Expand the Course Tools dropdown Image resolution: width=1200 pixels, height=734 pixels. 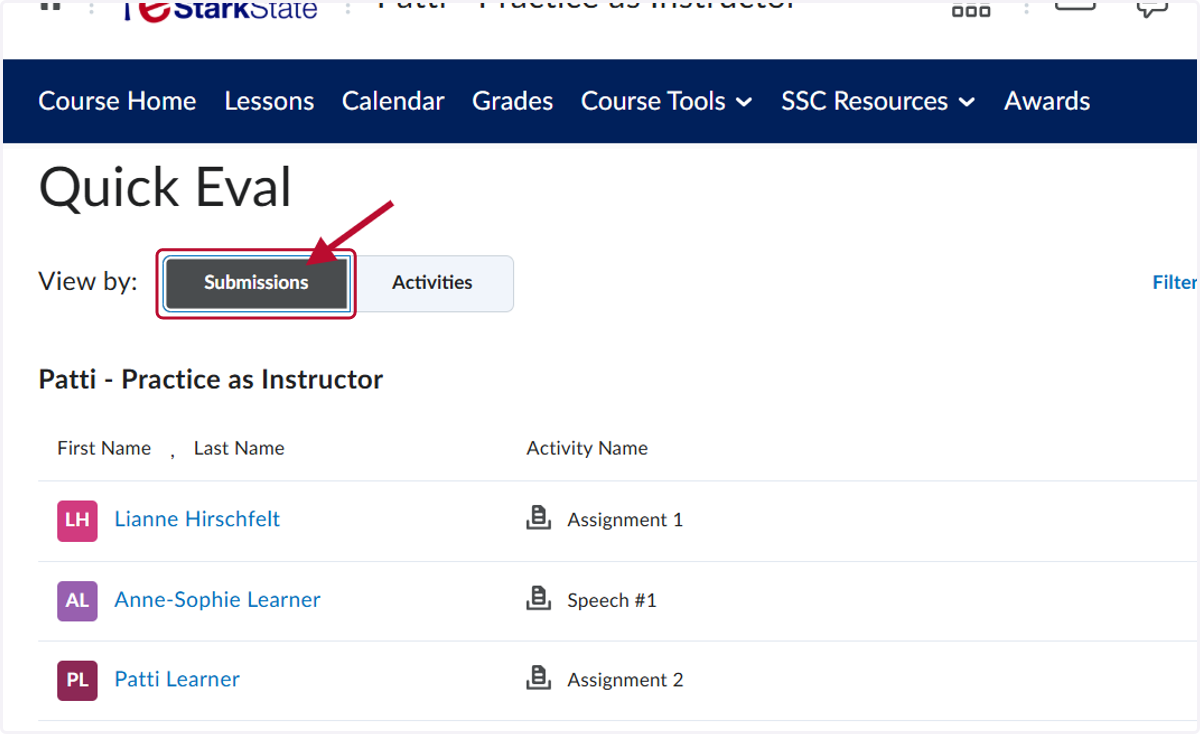pos(666,101)
